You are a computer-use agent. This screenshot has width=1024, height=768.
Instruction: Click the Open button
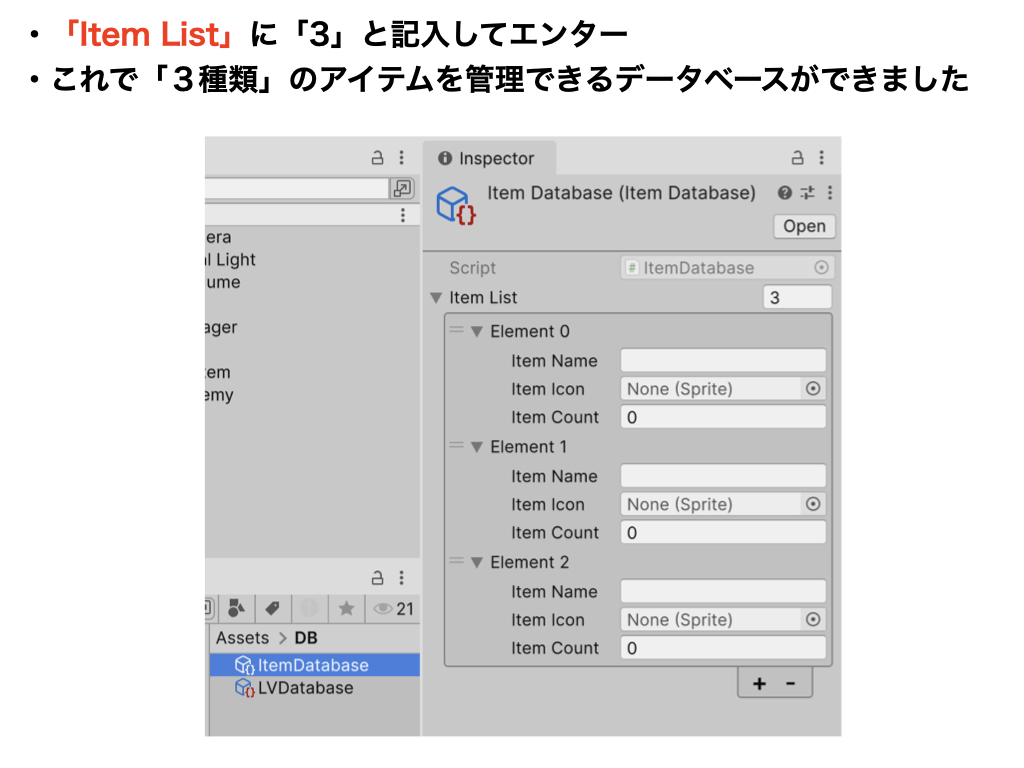point(804,226)
